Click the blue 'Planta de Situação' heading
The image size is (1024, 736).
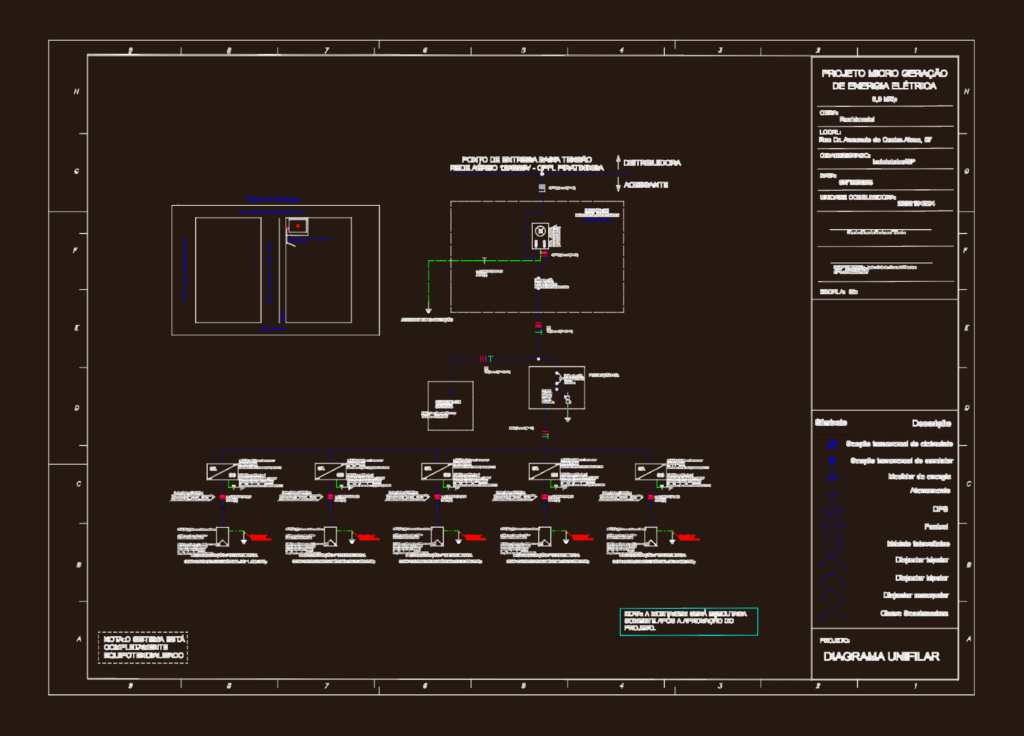(272, 199)
